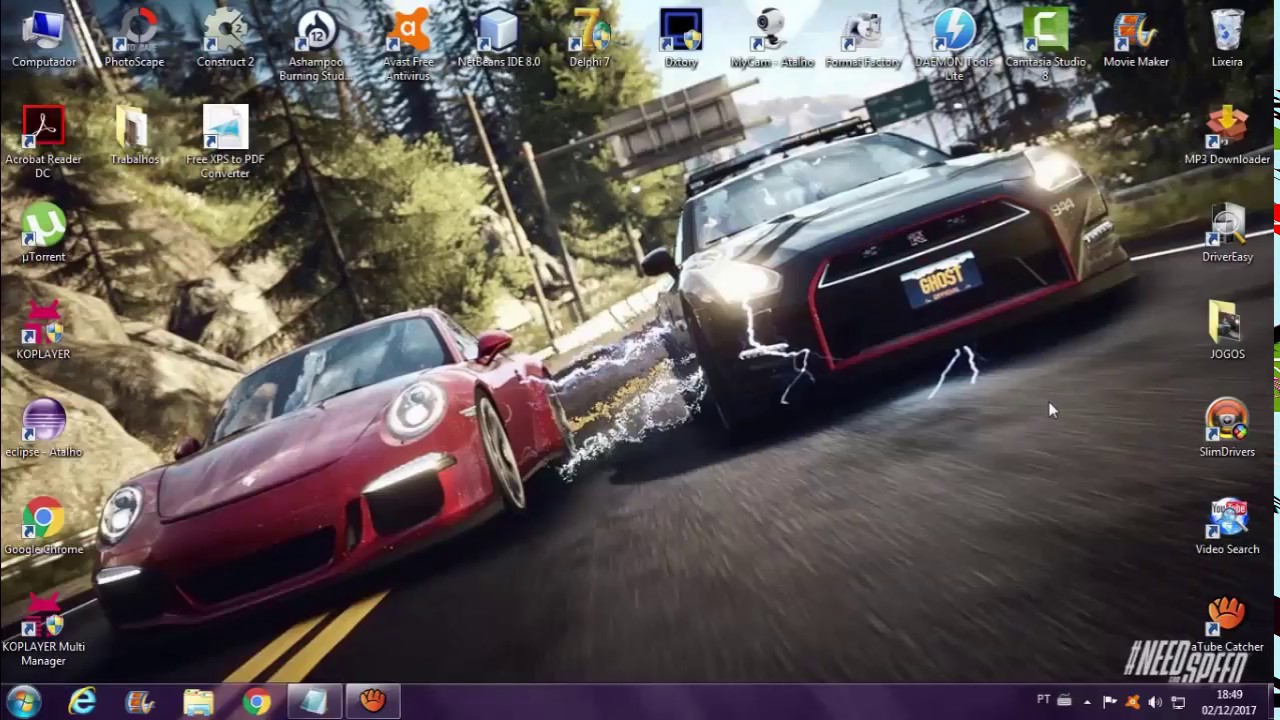This screenshot has width=1280, height=720.
Task: Launch Internet Explorer from the taskbar
Action: coord(82,702)
